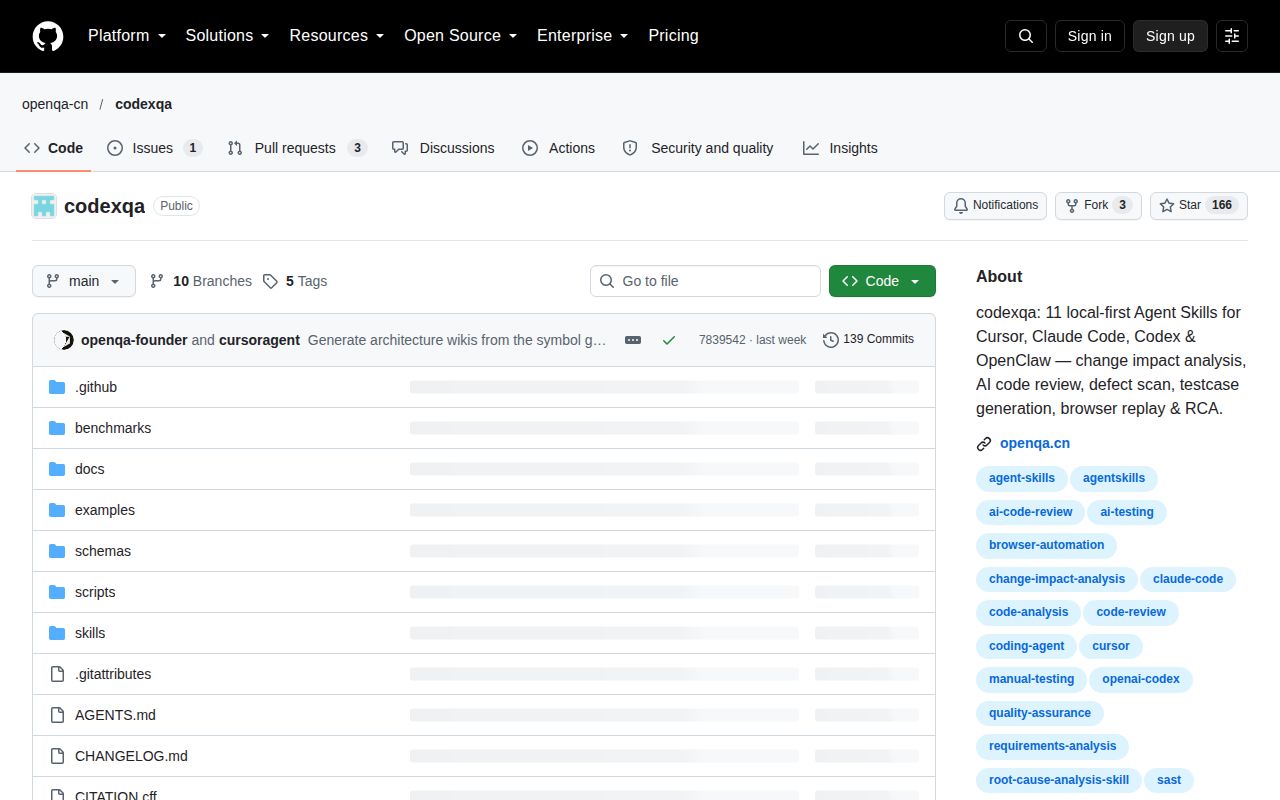Open the appearance settings icon button
Screen dimensions: 1280x800
click(1232, 36)
